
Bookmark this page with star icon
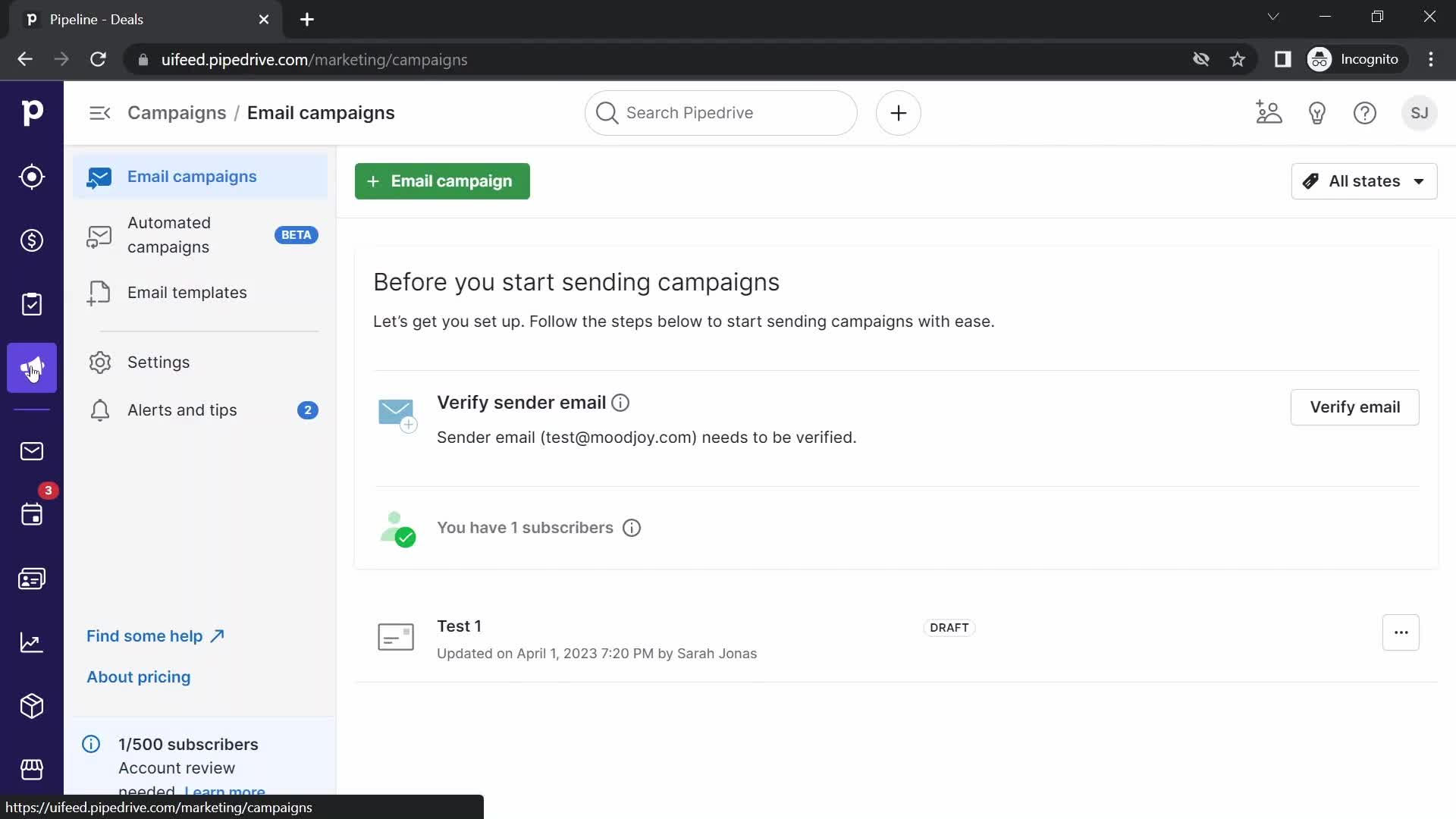[1238, 59]
